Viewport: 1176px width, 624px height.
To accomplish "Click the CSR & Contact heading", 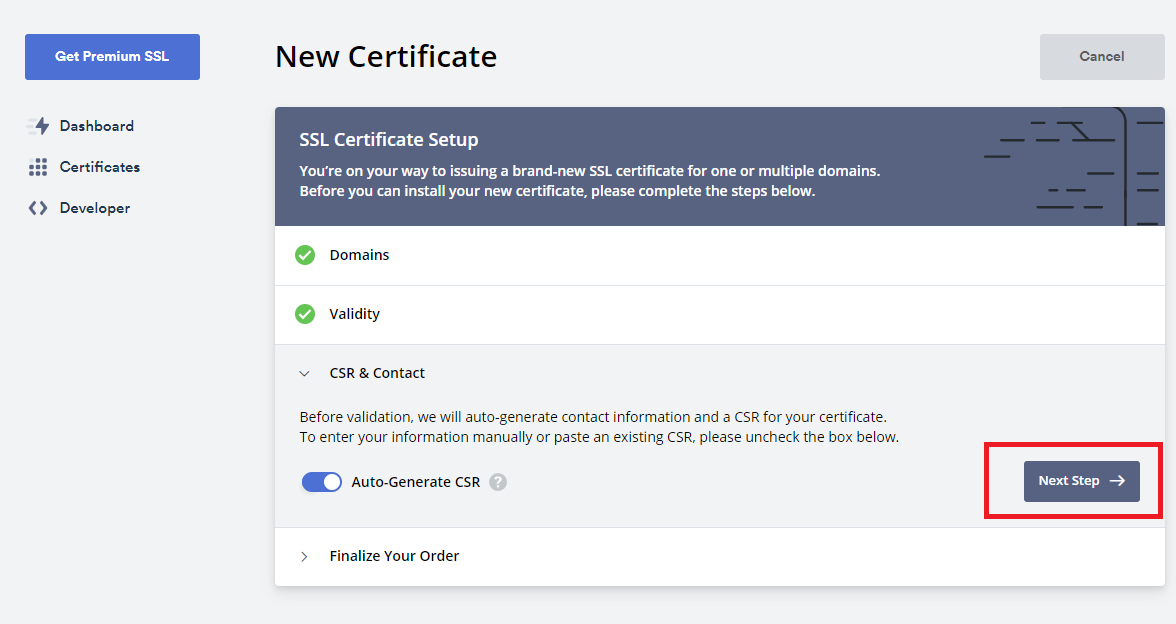I will pyautogui.click(x=377, y=374).
